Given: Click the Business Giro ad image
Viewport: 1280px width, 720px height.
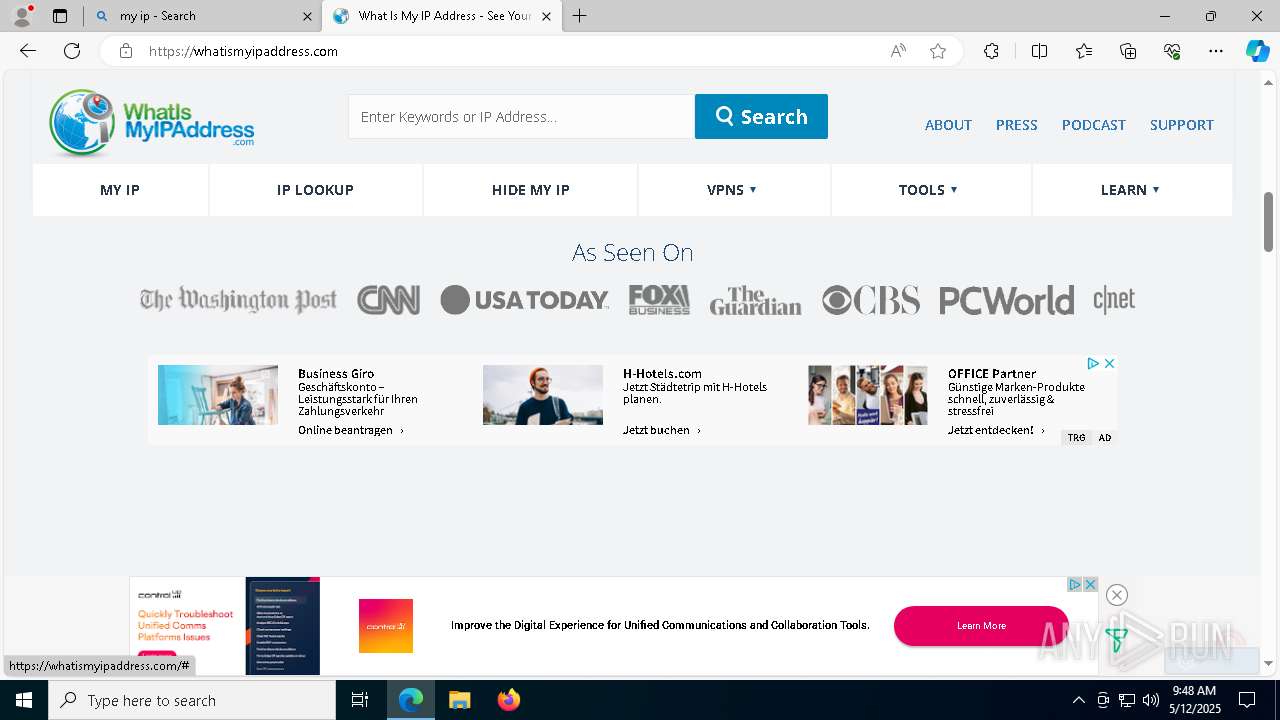Looking at the screenshot, I should [218, 395].
